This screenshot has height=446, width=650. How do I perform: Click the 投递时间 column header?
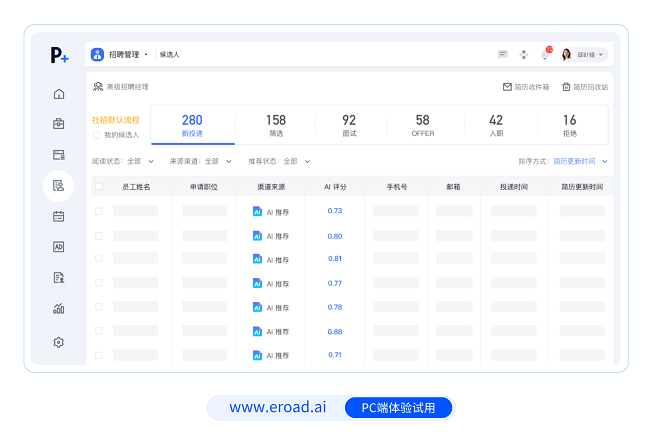514,187
